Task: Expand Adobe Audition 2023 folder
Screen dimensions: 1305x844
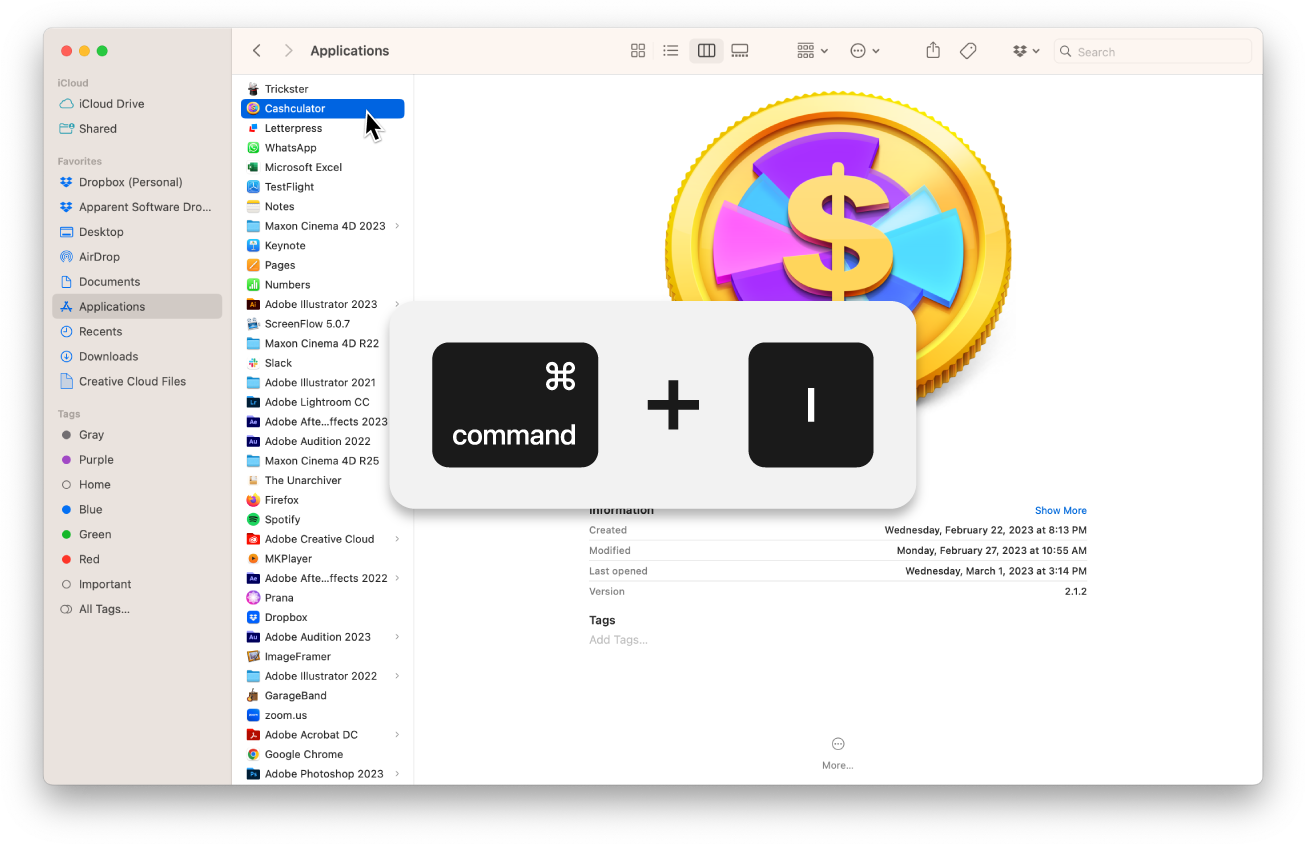Action: pos(397,637)
